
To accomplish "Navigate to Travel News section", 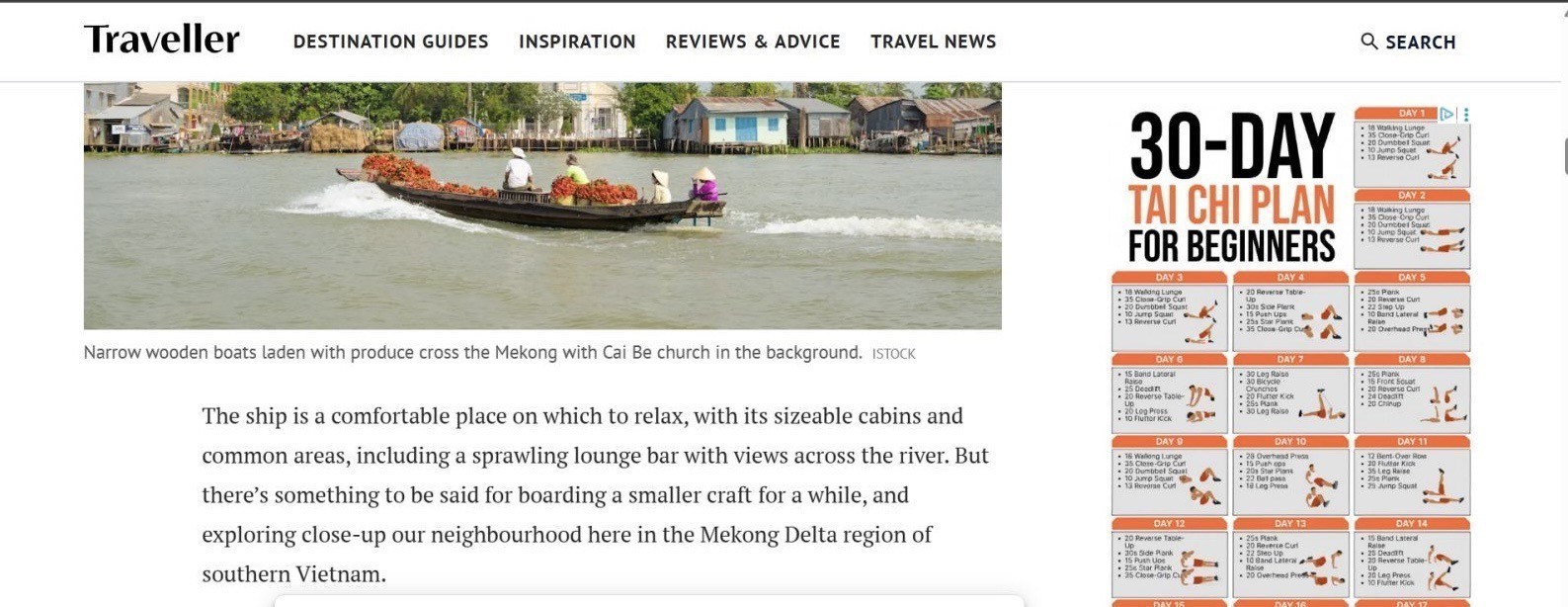I will pyautogui.click(x=933, y=42).
